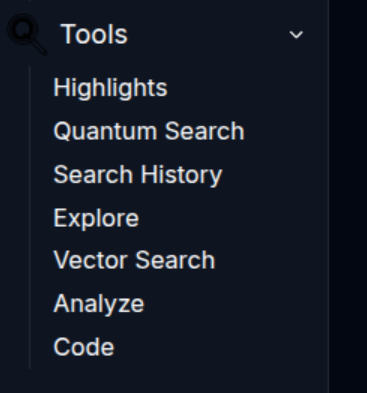
Task: Click the Analyze link in sidebar
Action: tap(99, 304)
